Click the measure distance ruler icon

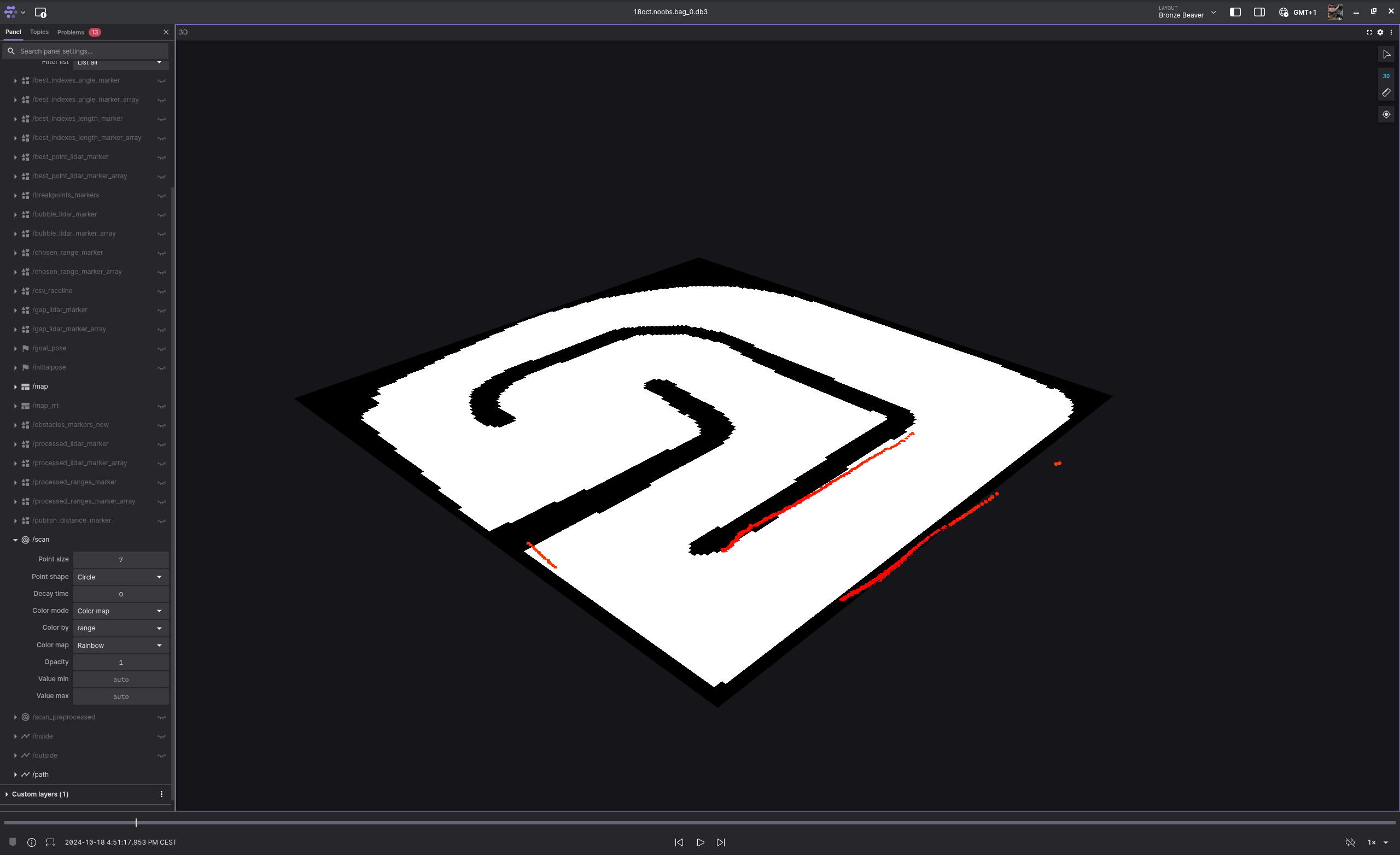click(x=1386, y=92)
